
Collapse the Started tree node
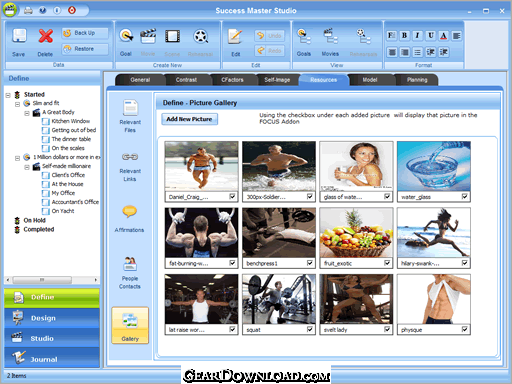pos(8,95)
